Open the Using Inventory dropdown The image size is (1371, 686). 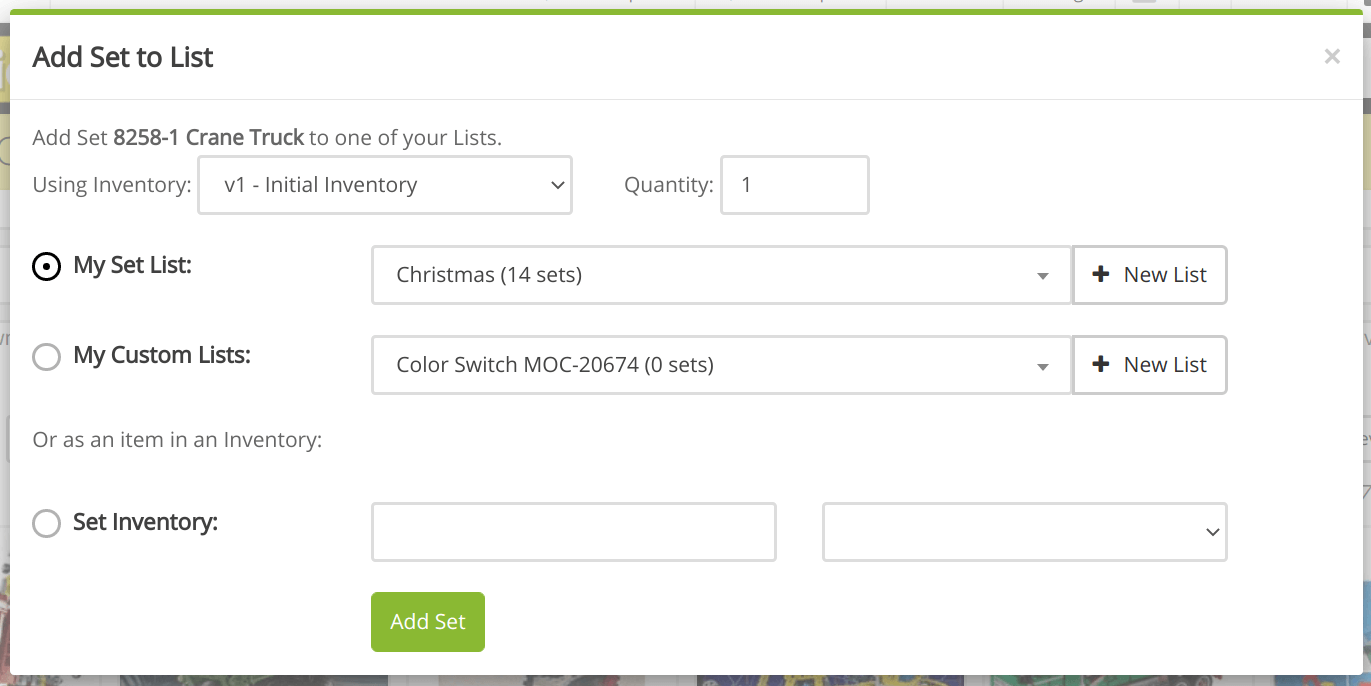pyautogui.click(x=384, y=185)
